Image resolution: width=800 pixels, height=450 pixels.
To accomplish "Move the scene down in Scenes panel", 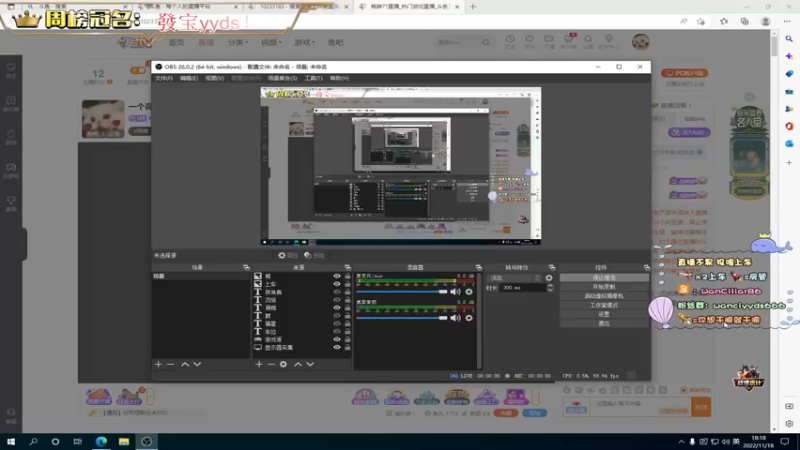I will click(x=197, y=364).
